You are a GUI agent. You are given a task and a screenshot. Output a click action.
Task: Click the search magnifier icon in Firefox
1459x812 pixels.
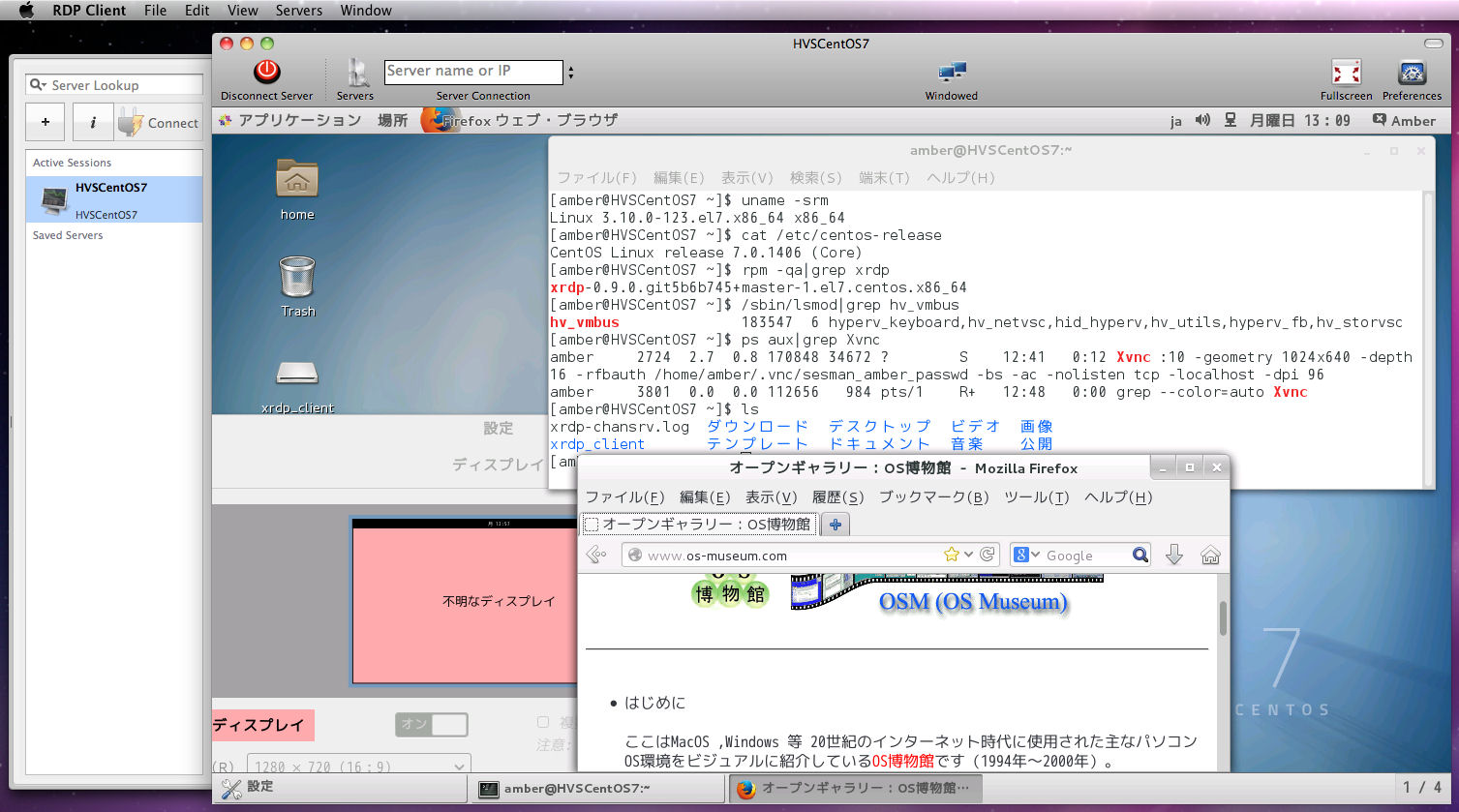pos(1140,555)
